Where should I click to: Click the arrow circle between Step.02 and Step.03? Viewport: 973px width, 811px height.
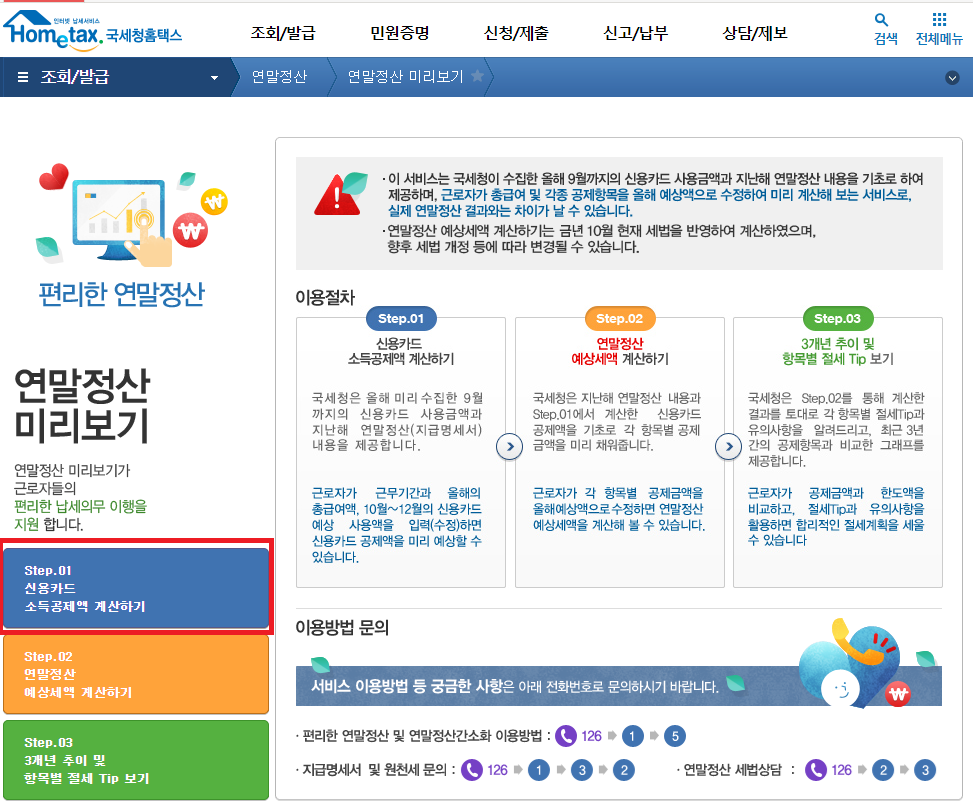pyautogui.click(x=728, y=447)
